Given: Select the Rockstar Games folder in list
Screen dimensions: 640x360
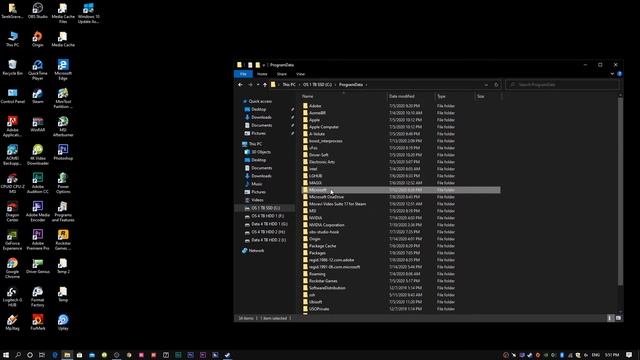Looking at the screenshot, I should (401, 281).
